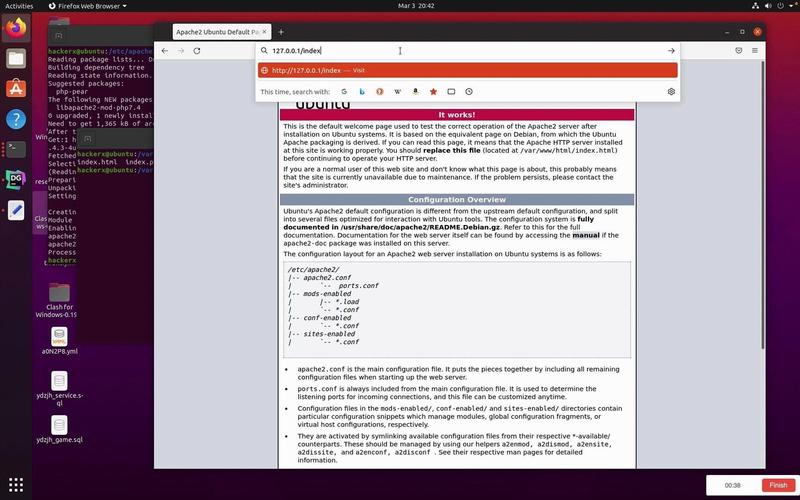The height and width of the screenshot is (500, 800).
Task: Search in open Tabs icon
Action: 451,92
